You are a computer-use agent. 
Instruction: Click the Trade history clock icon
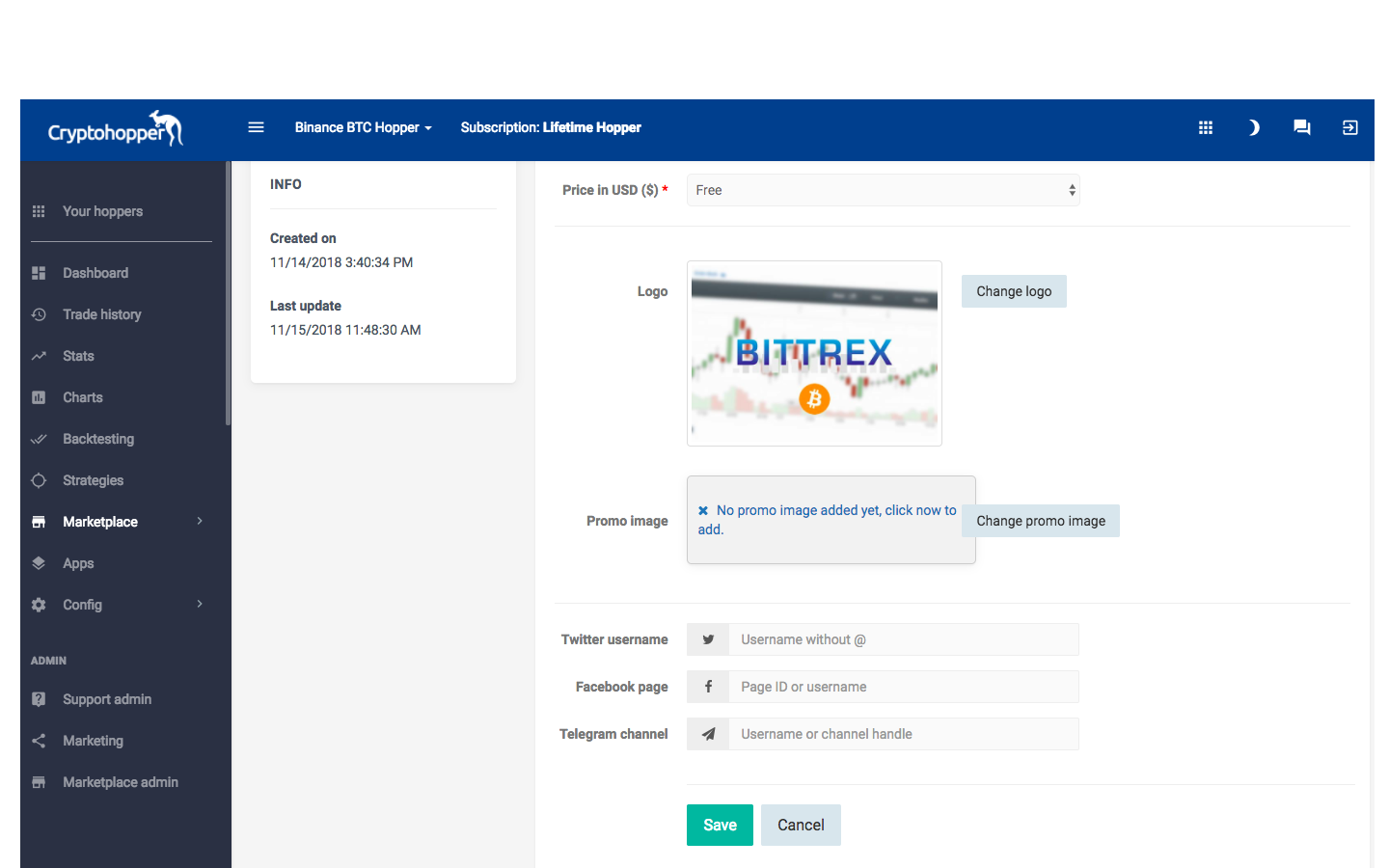pos(39,314)
